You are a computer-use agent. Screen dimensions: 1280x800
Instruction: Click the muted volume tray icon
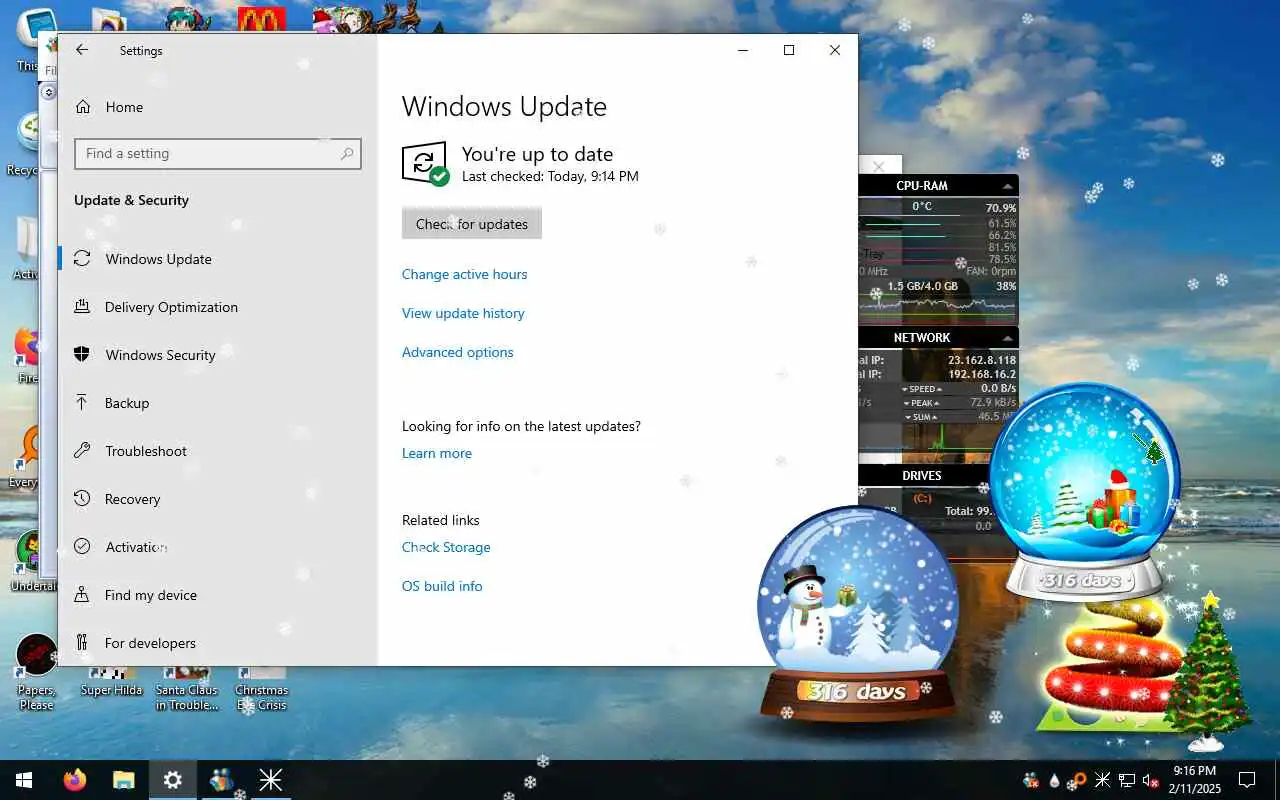click(x=1150, y=780)
